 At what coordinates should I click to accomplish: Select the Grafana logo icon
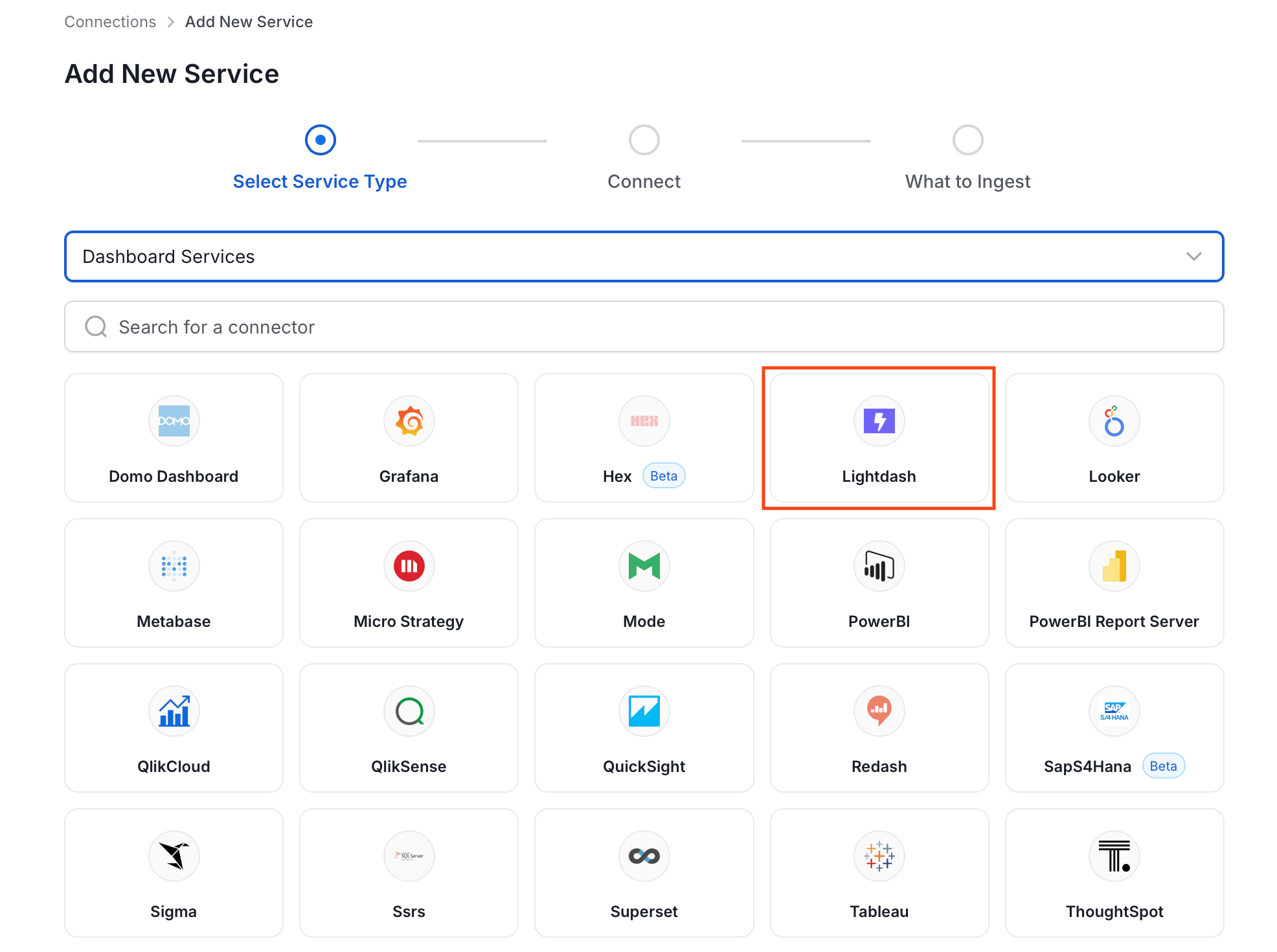[x=409, y=421]
